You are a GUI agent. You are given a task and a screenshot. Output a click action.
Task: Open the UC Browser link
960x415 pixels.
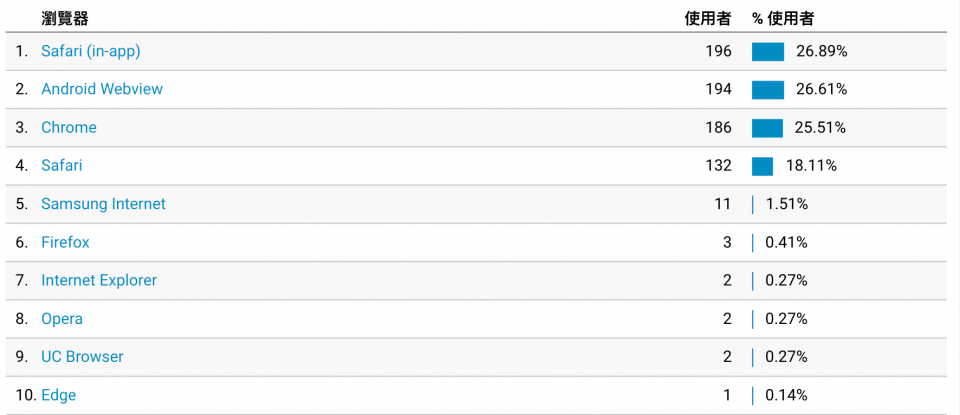tap(82, 357)
